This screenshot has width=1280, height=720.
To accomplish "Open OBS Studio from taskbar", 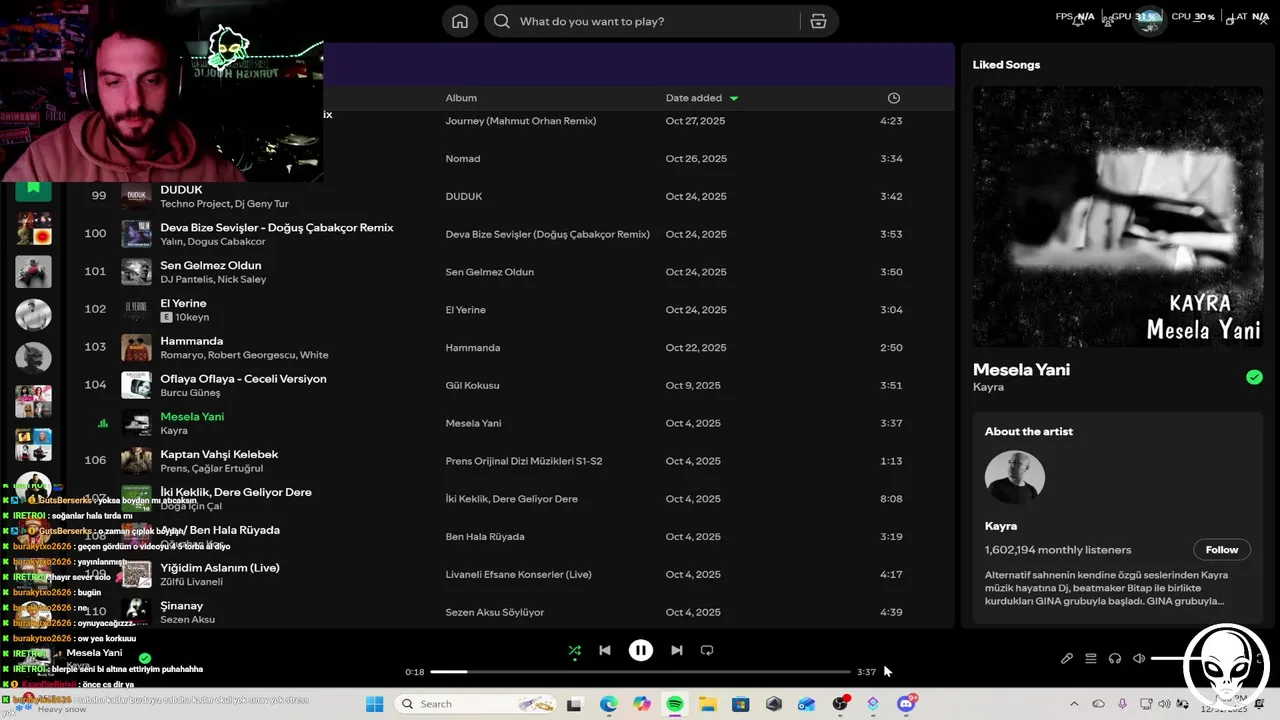I will pyautogui.click(x=840, y=704).
